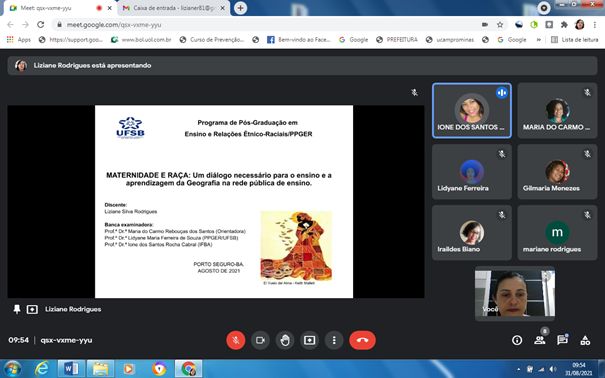Open Bem-vindo ao Facebook bookmark
This screenshot has height=378, width=605.
(x=299, y=40)
